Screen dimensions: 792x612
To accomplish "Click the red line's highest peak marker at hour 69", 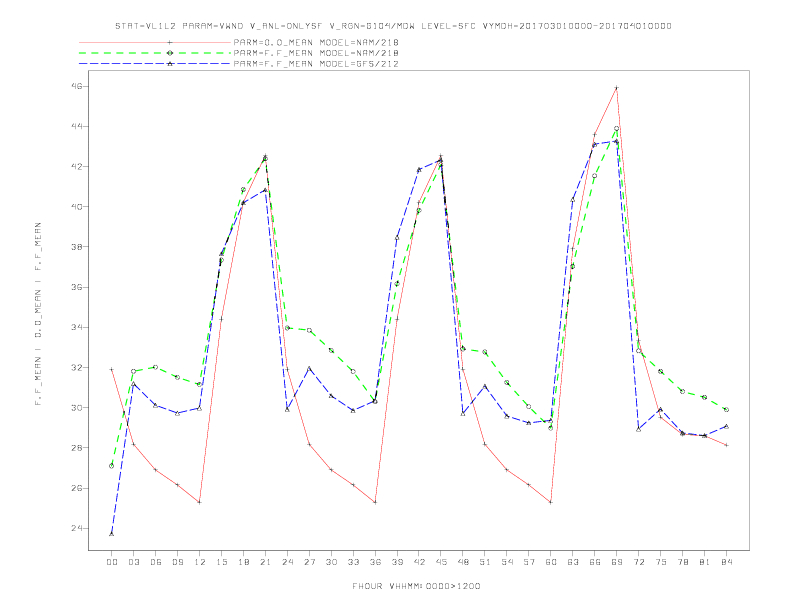I will coord(617,88).
